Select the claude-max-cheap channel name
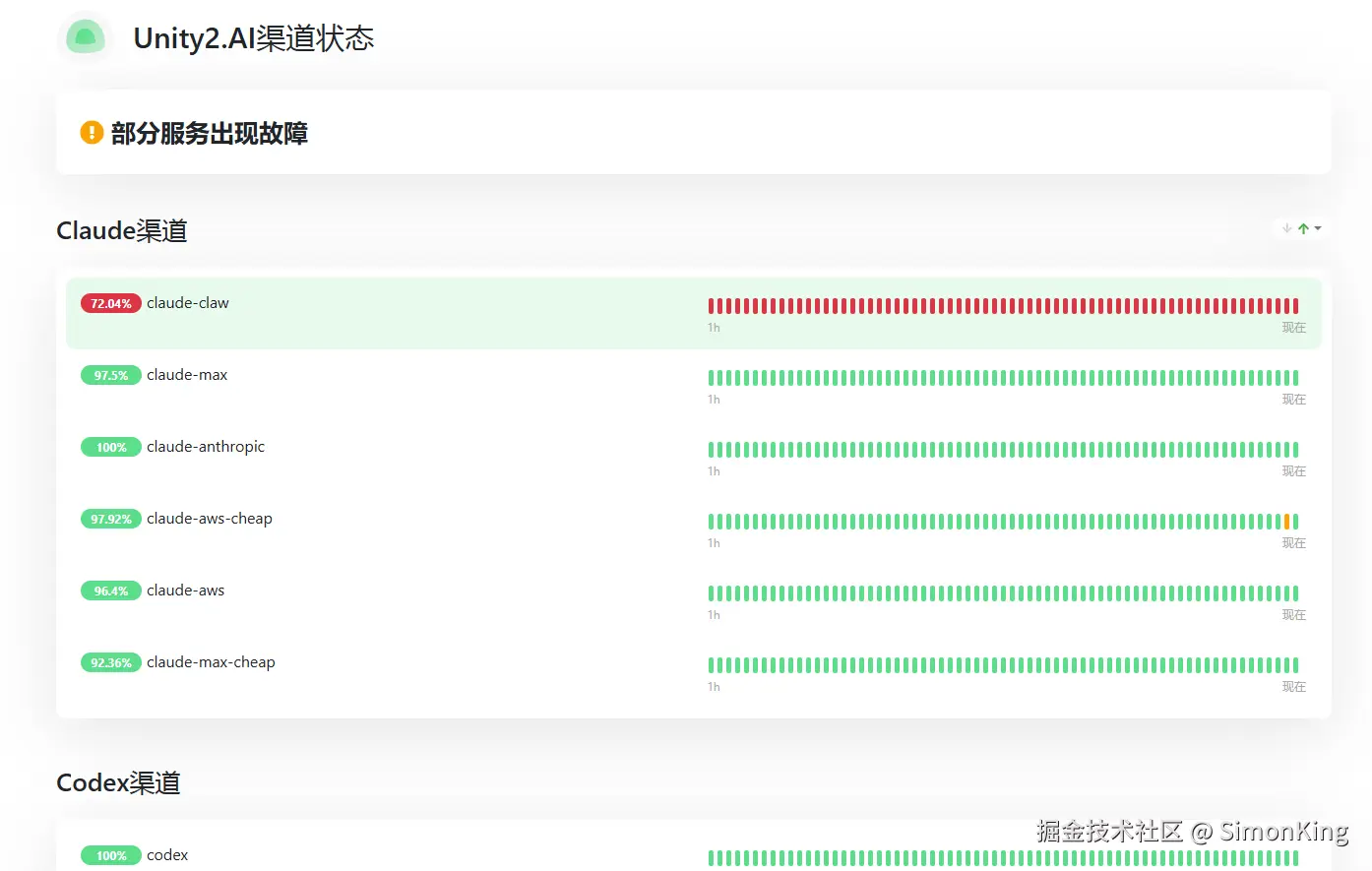 [211, 662]
